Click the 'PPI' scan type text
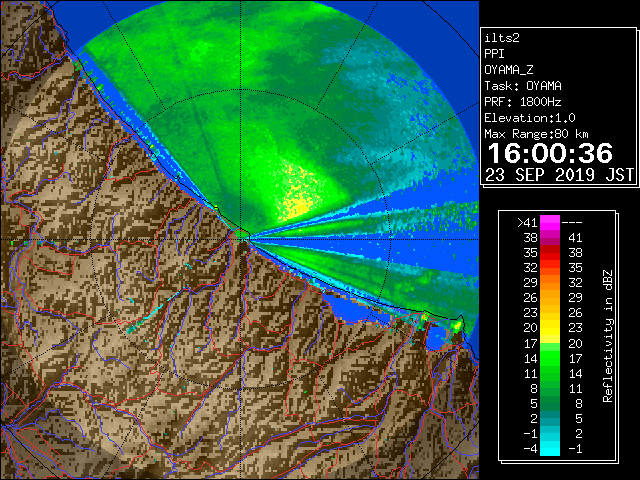The image size is (640, 480). coord(494,54)
